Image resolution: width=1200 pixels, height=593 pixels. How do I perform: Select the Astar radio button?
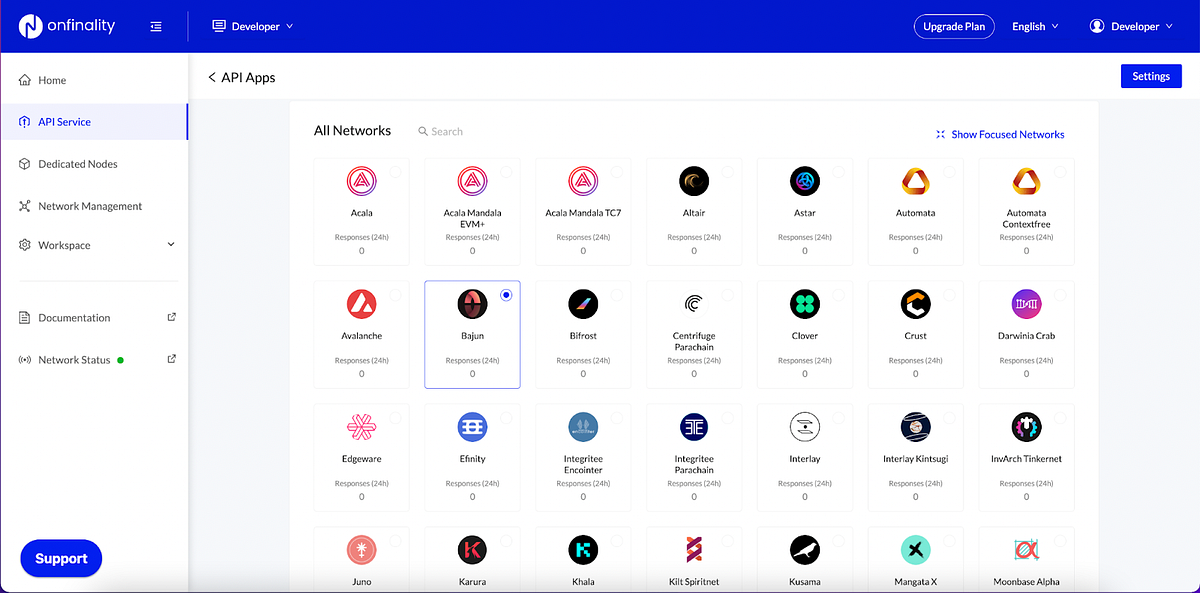pos(839,172)
